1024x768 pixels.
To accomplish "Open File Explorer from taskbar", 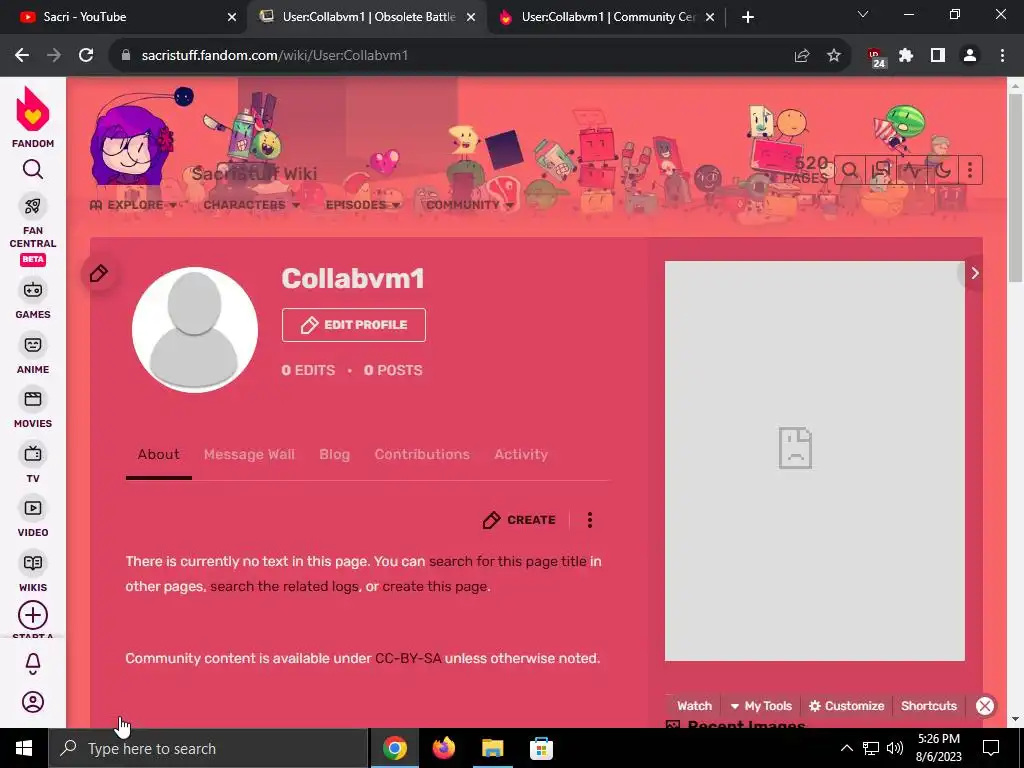I will 492,748.
